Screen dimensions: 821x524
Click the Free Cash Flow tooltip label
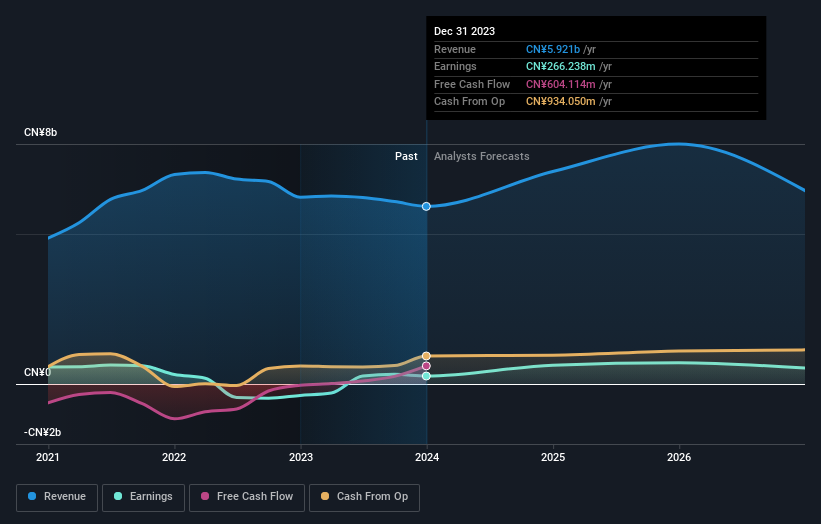pyautogui.click(x=472, y=84)
